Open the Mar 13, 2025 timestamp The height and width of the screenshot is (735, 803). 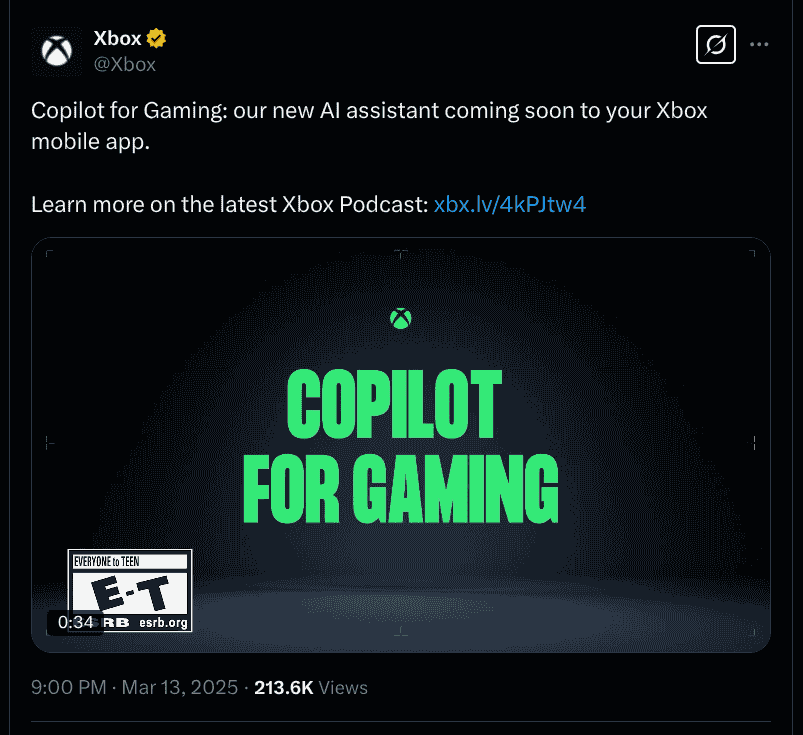pos(179,687)
